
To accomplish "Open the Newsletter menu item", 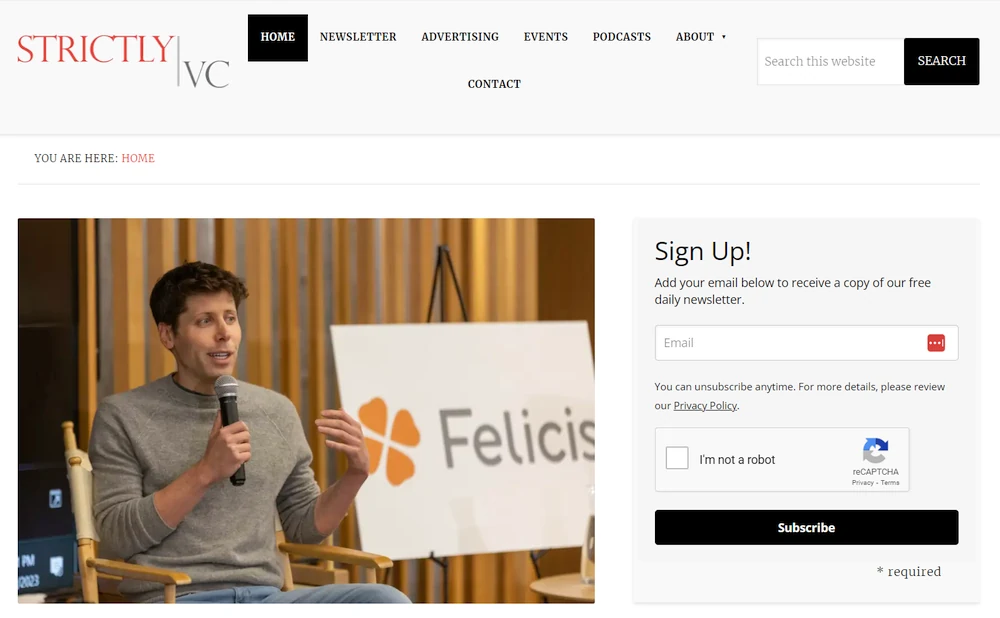I will (358, 37).
